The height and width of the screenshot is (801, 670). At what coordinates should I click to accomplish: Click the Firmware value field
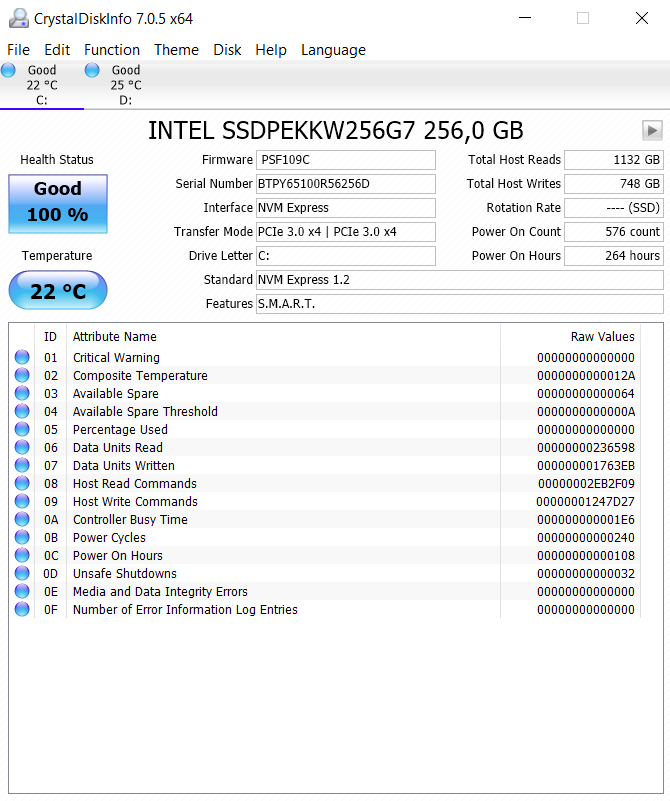pyautogui.click(x=346, y=160)
